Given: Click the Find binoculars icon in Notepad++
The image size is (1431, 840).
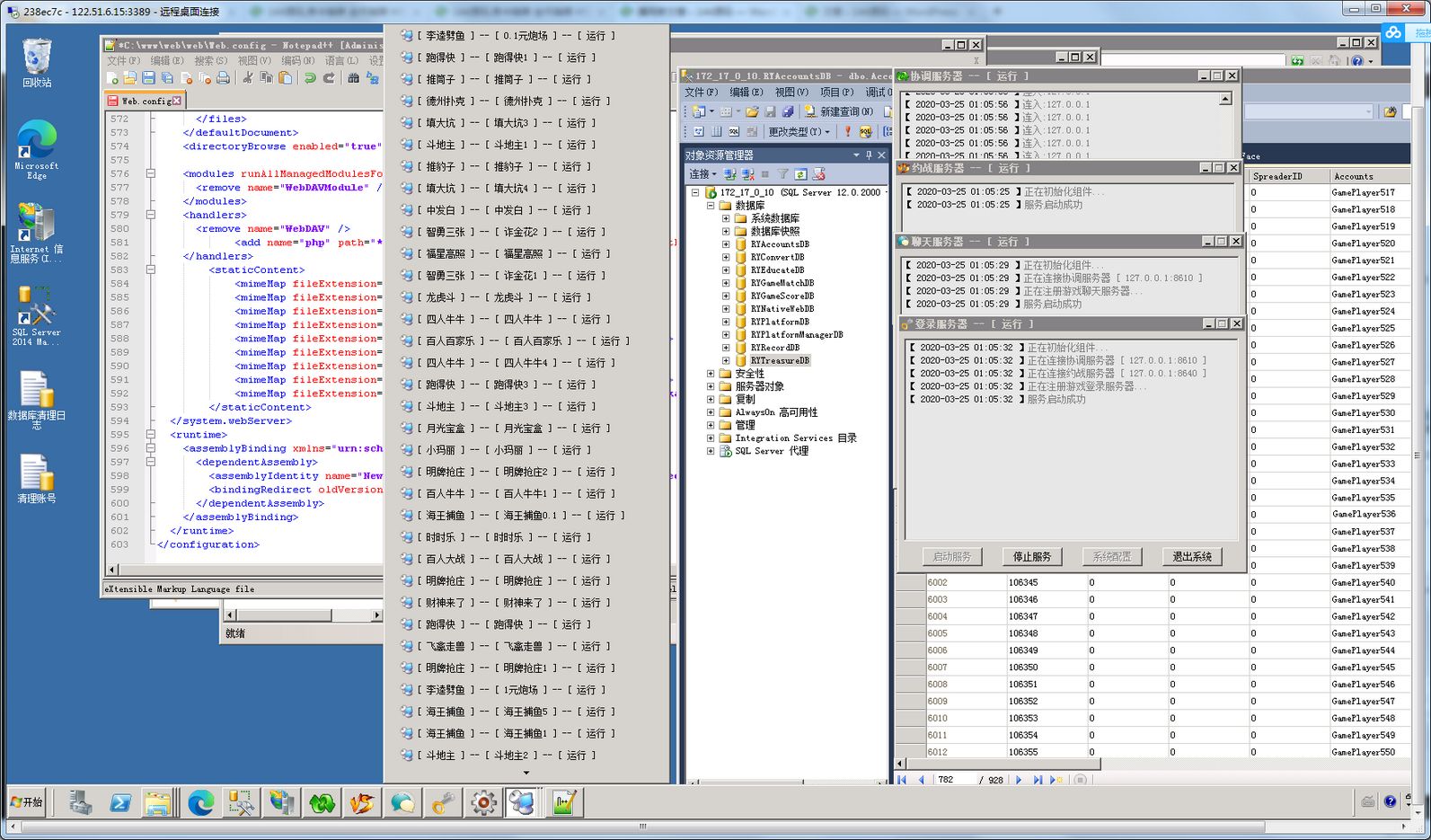Looking at the screenshot, I should [354, 78].
